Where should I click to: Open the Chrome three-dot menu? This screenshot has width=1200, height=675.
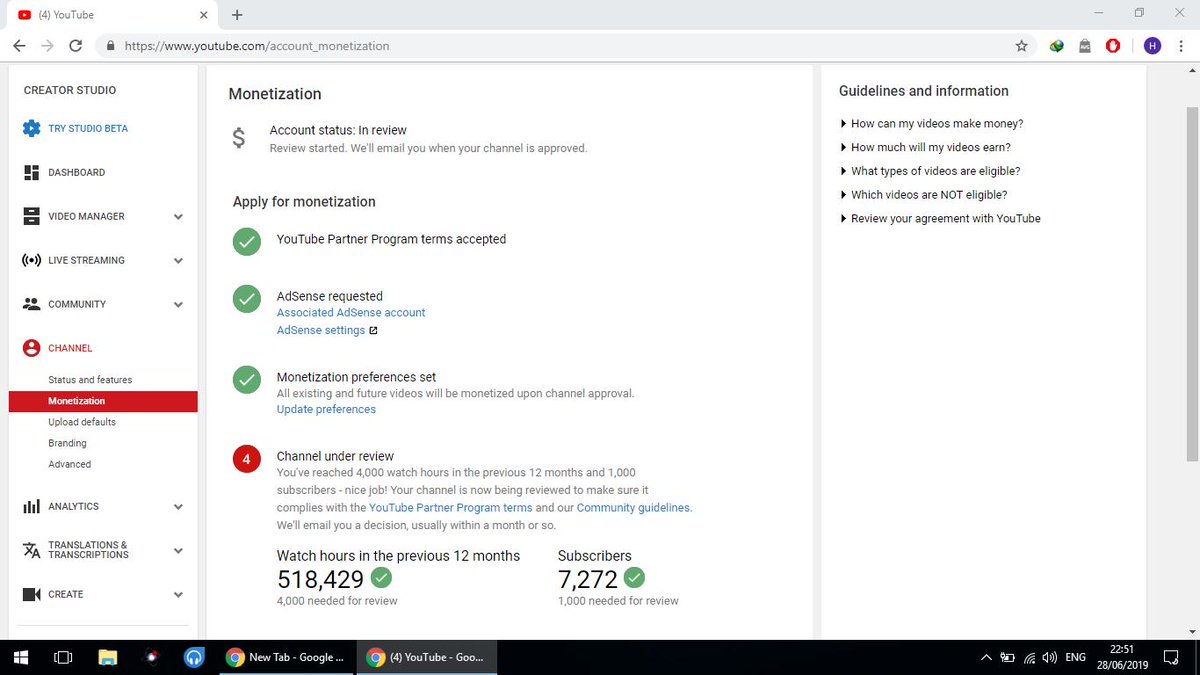pyautogui.click(x=1181, y=46)
